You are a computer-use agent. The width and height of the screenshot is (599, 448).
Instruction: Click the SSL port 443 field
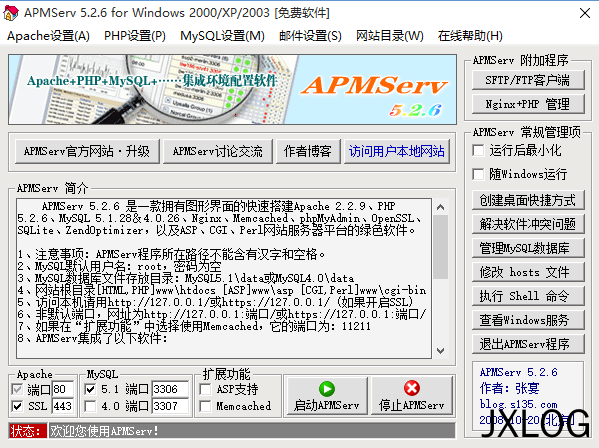pyautogui.click(x=62, y=406)
